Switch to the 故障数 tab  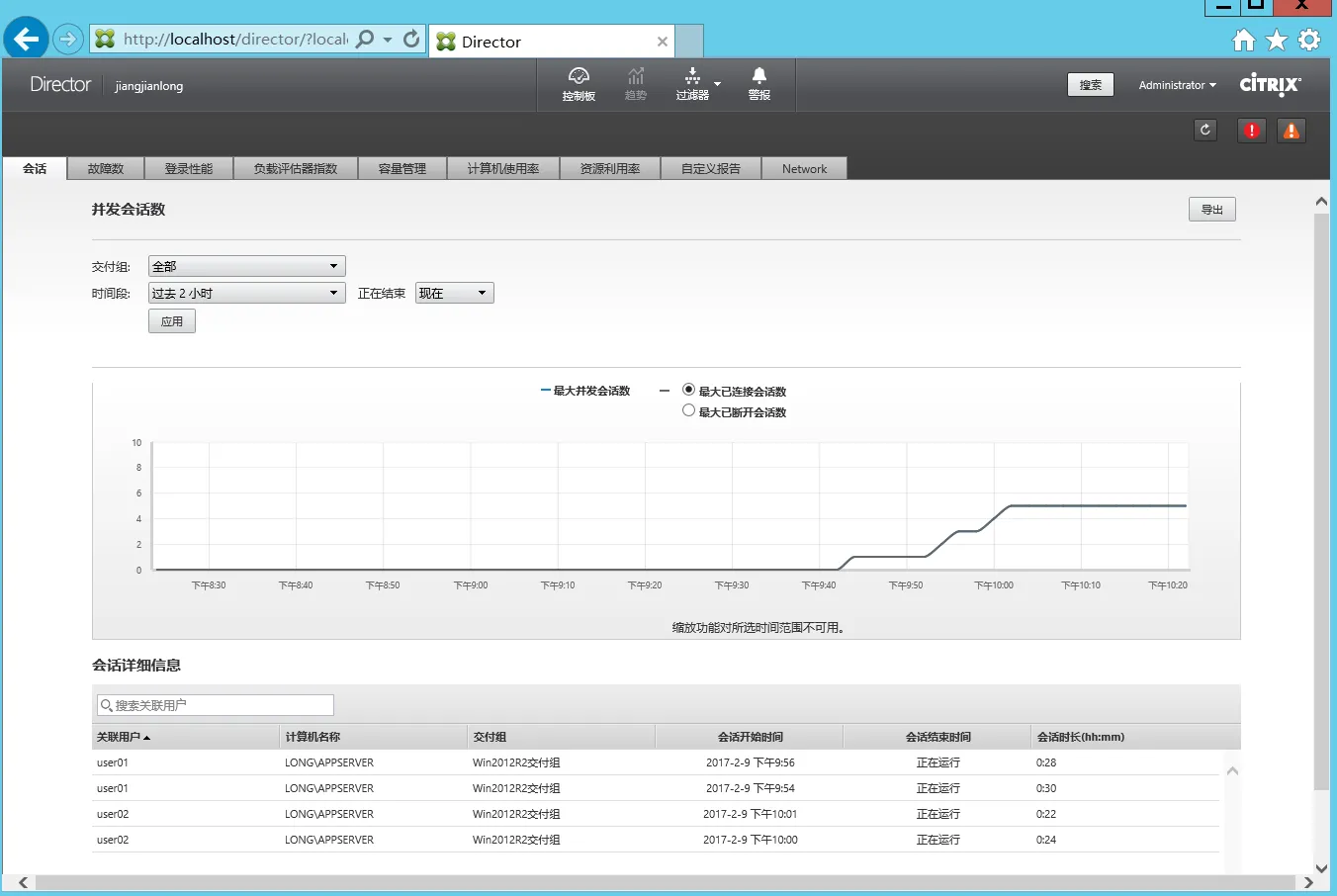point(106,168)
